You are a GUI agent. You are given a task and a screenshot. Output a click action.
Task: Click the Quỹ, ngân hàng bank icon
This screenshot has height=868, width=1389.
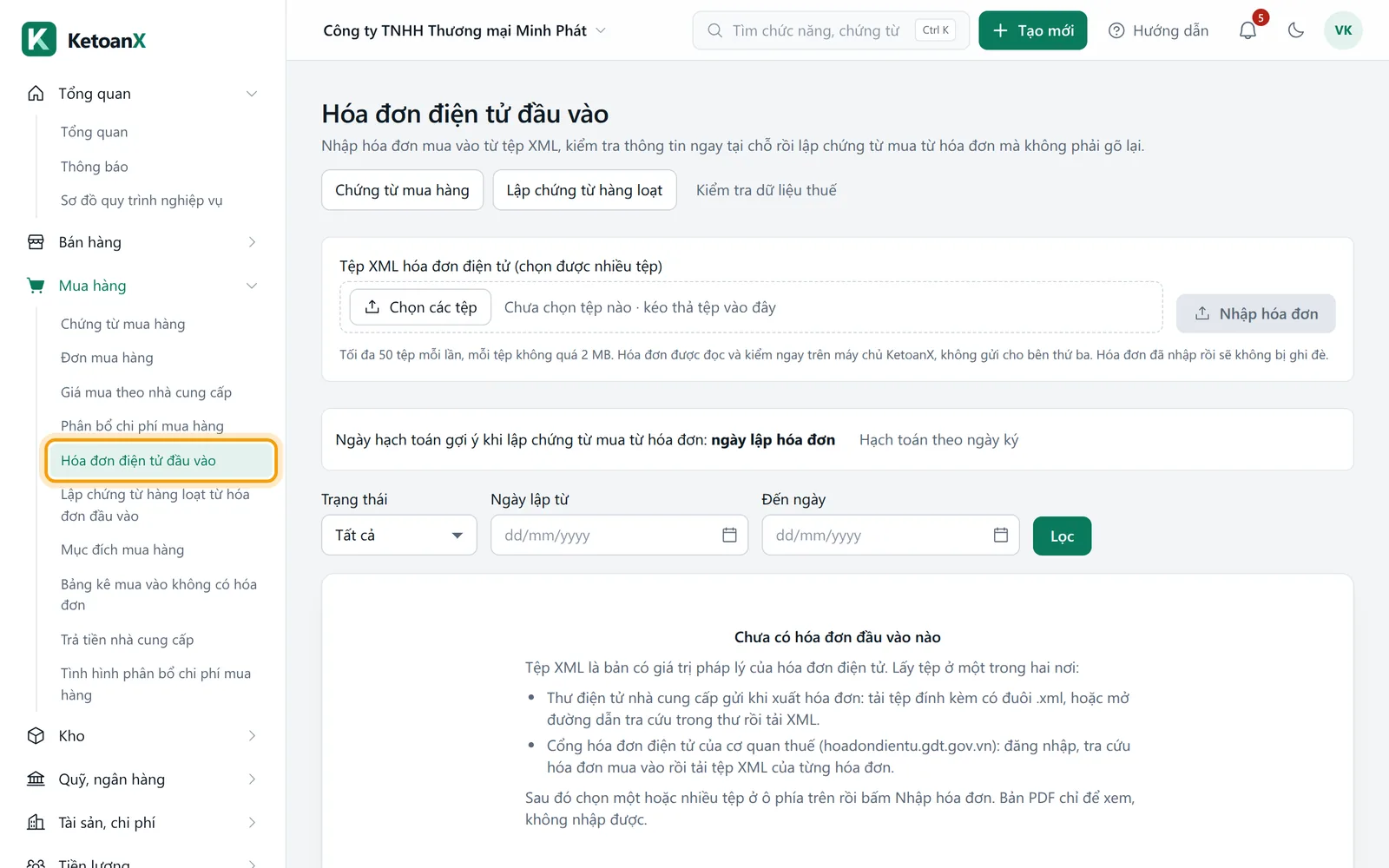[x=36, y=779]
